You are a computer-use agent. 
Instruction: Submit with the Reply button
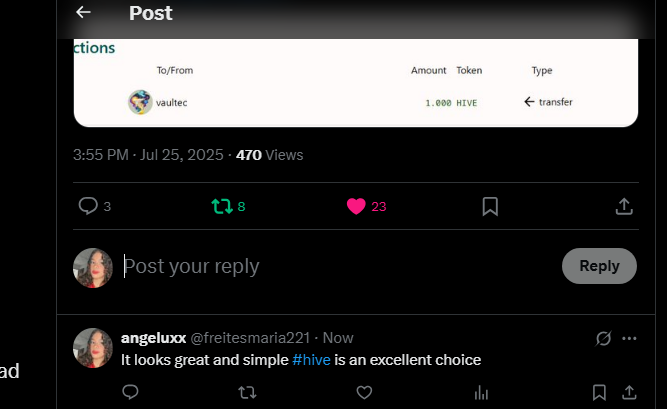pyautogui.click(x=599, y=266)
